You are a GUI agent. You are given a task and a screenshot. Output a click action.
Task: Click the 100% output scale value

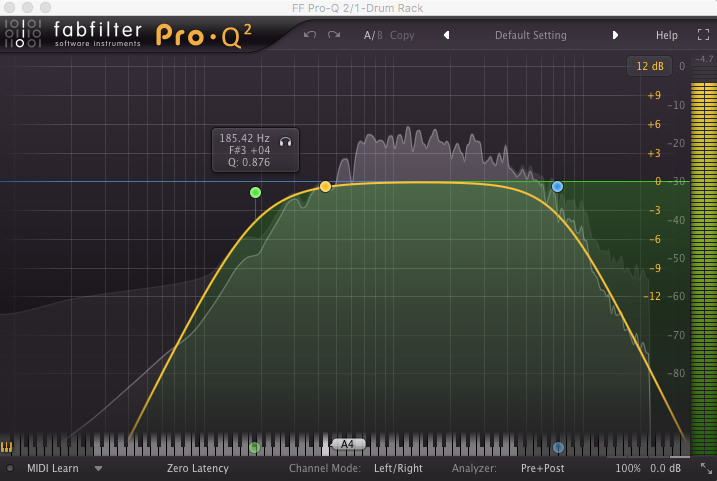[627, 468]
